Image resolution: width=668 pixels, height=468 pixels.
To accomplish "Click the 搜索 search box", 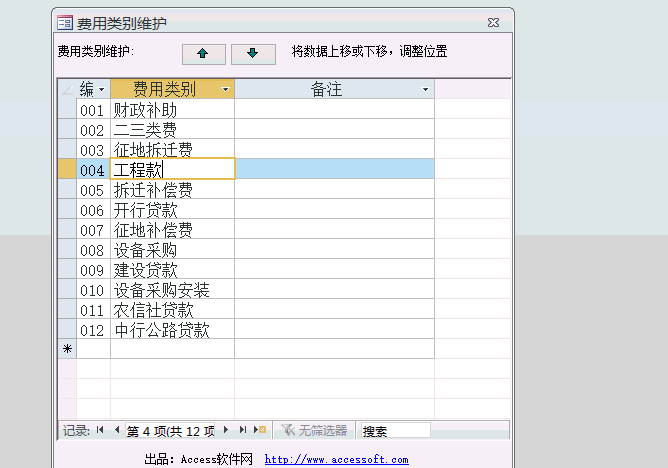I will (395, 431).
